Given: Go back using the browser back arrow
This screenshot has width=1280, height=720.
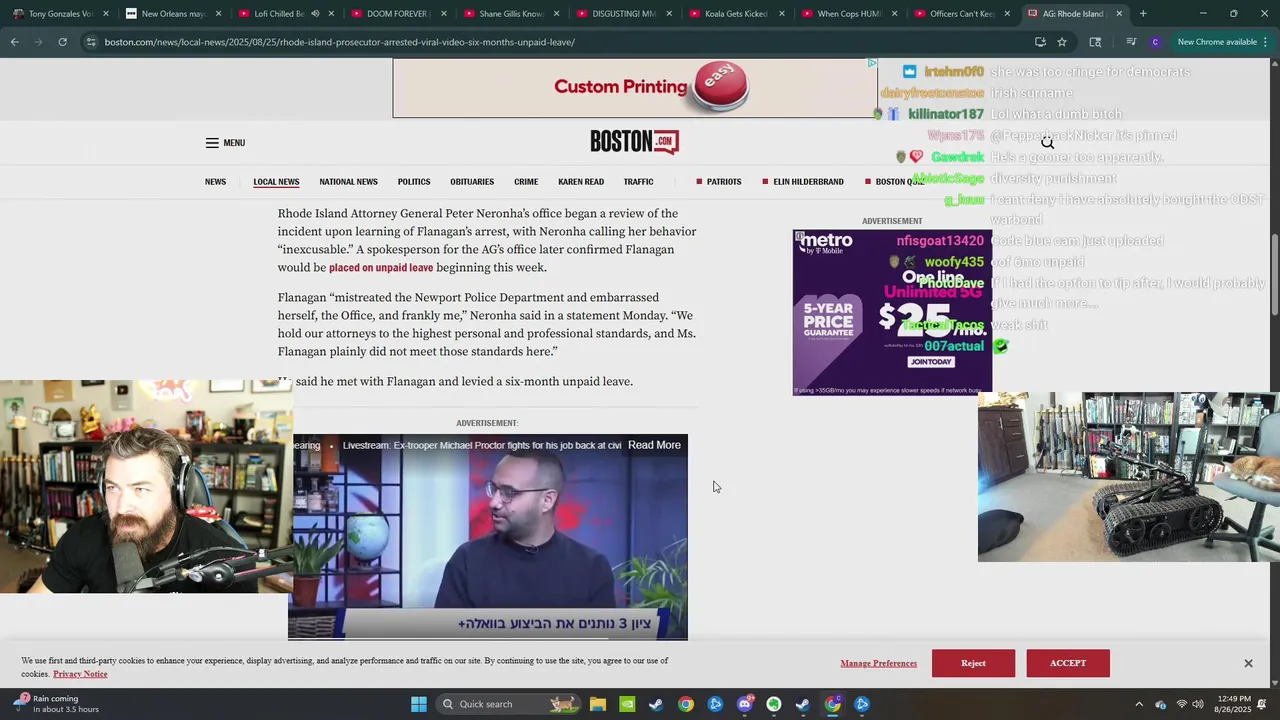Looking at the screenshot, I should 14,42.
